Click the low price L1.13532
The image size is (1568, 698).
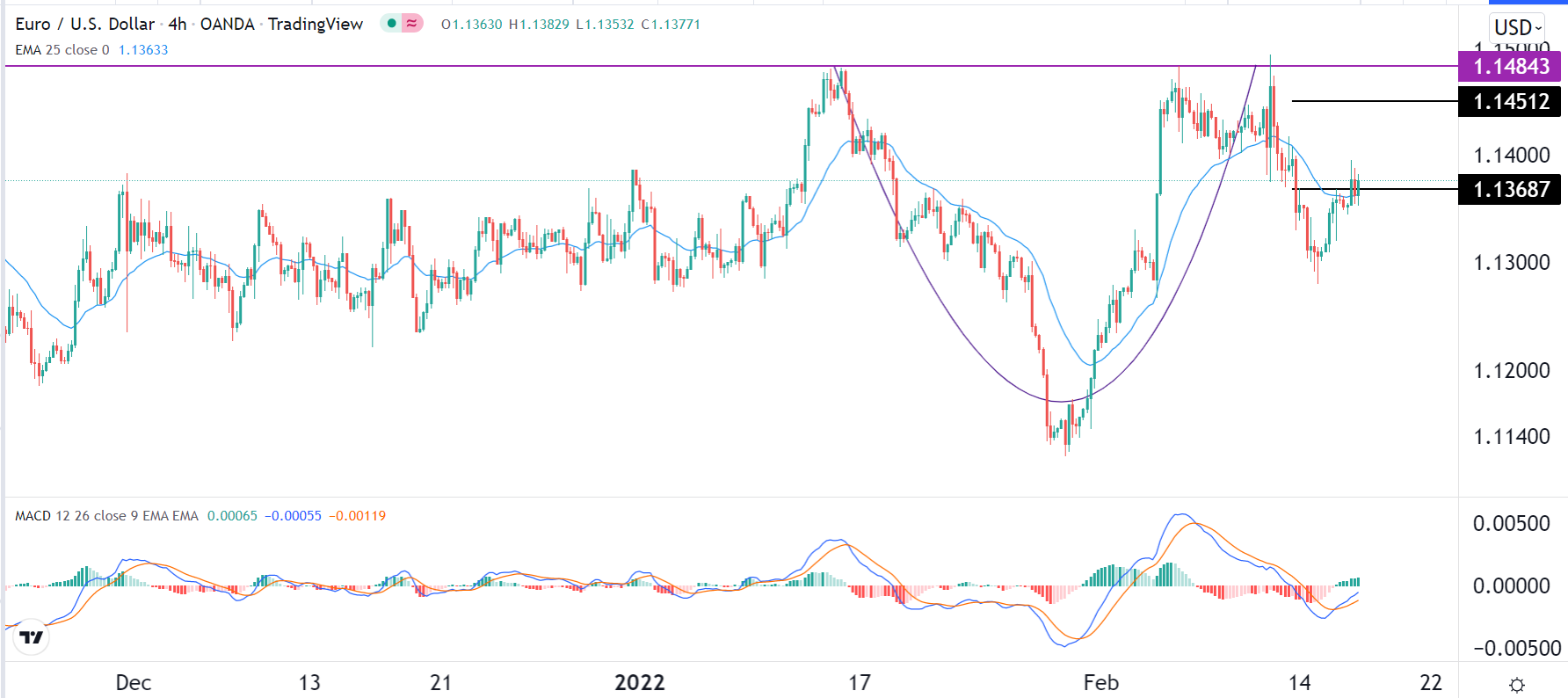606,25
